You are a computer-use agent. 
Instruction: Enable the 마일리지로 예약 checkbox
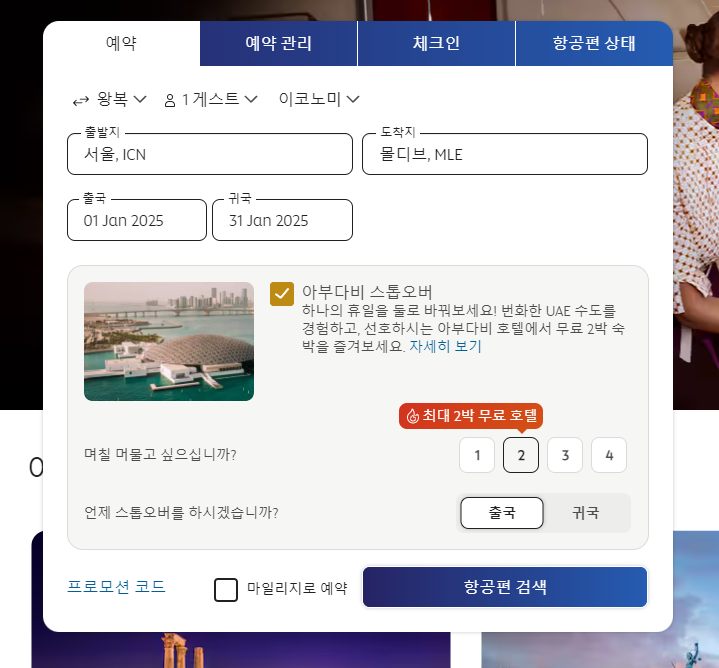(x=226, y=589)
